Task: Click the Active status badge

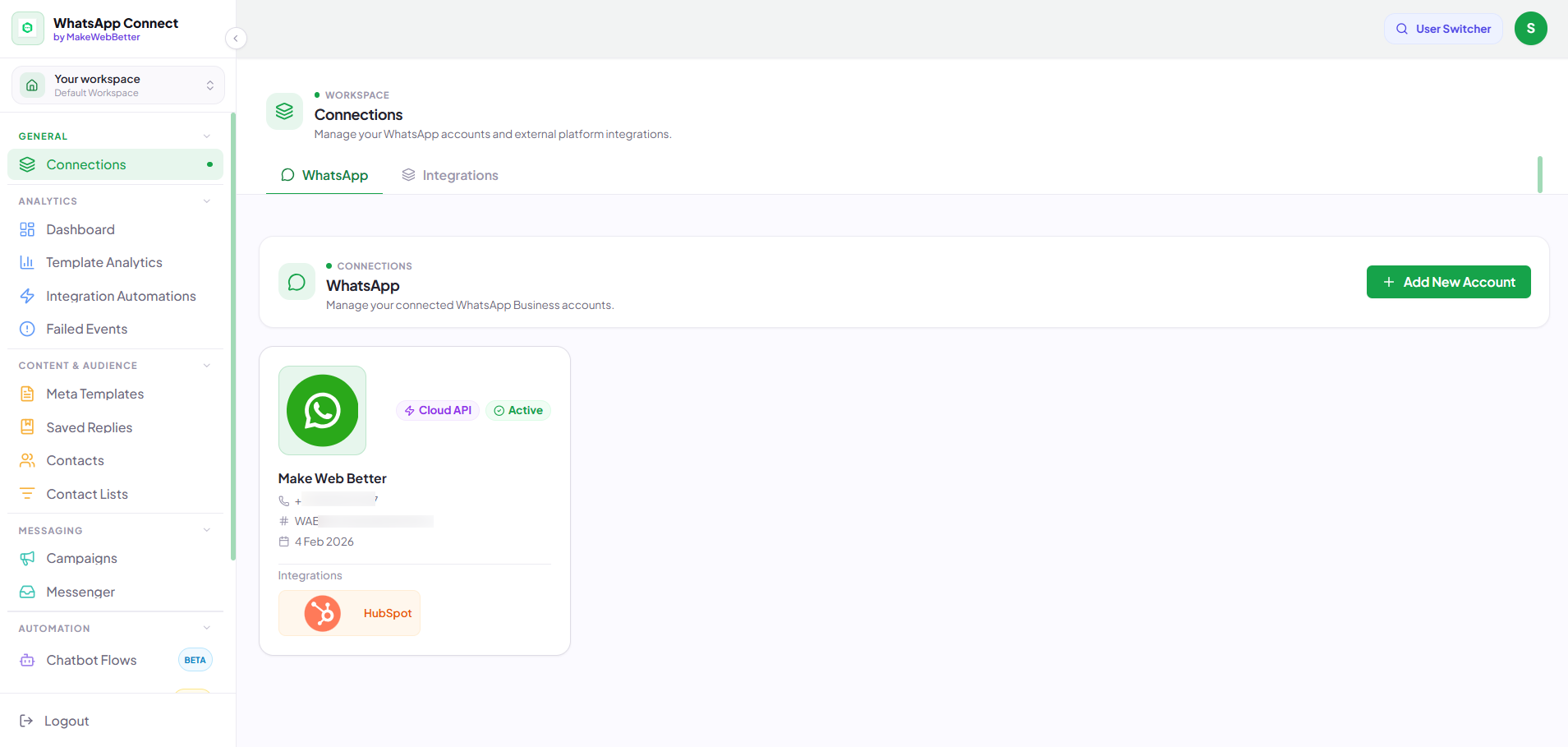Action: pos(518,410)
